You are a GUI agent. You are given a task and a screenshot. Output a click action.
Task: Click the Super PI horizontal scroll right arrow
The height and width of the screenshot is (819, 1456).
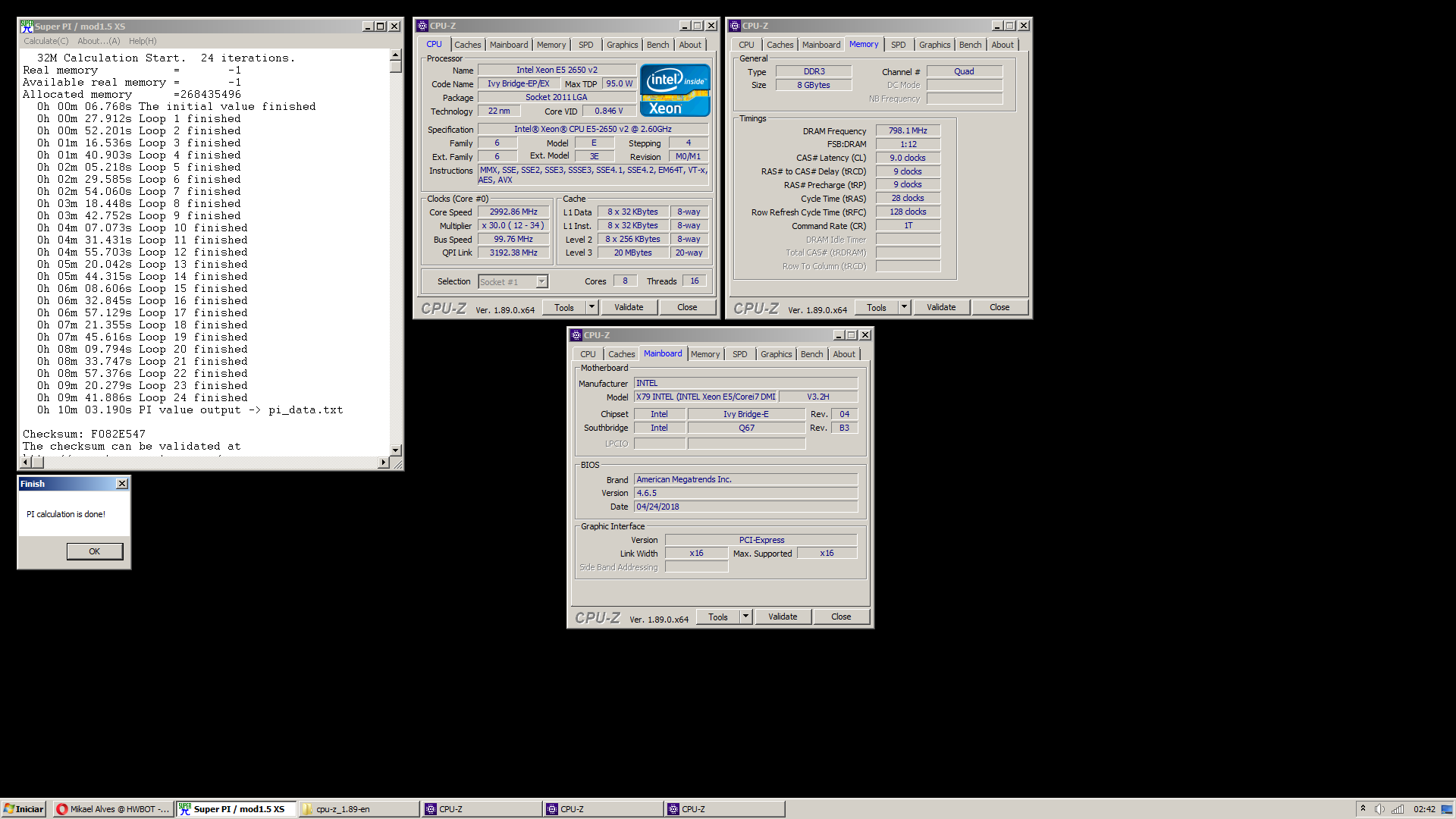(384, 463)
